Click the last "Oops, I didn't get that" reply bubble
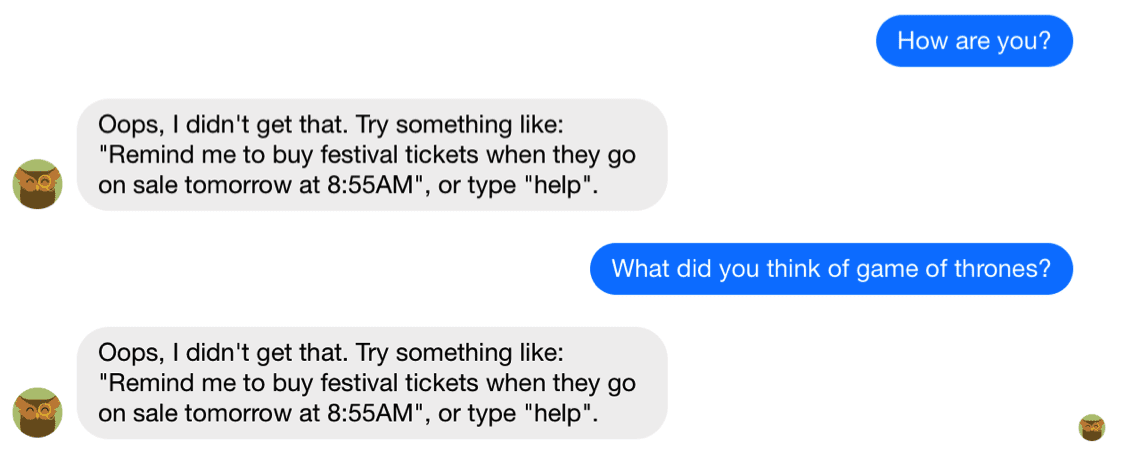The image size is (1125, 459). [x=371, y=383]
